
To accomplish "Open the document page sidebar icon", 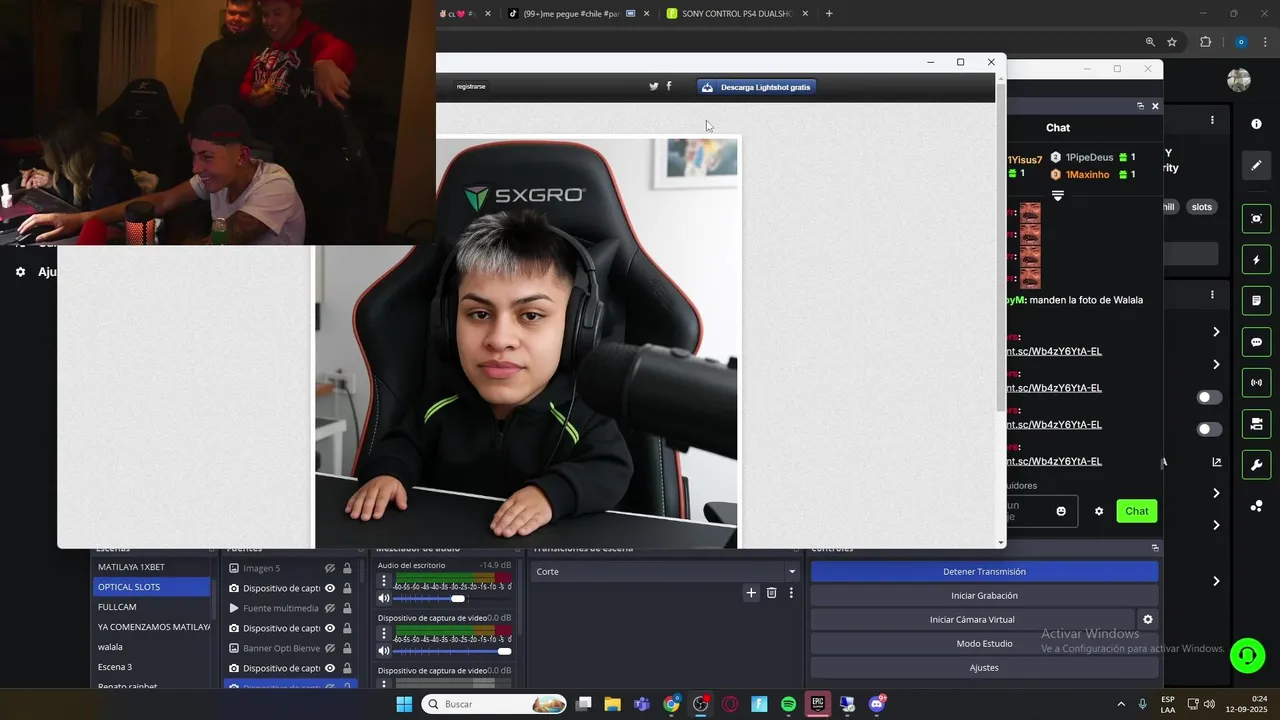I will [1256, 301].
